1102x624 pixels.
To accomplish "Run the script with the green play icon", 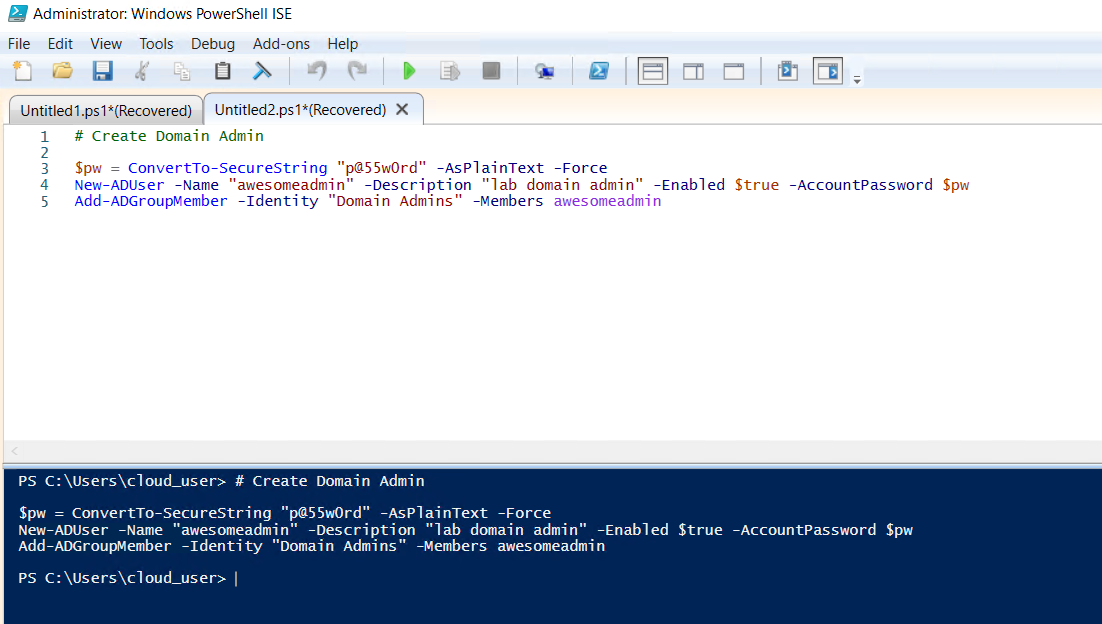I will [409, 71].
